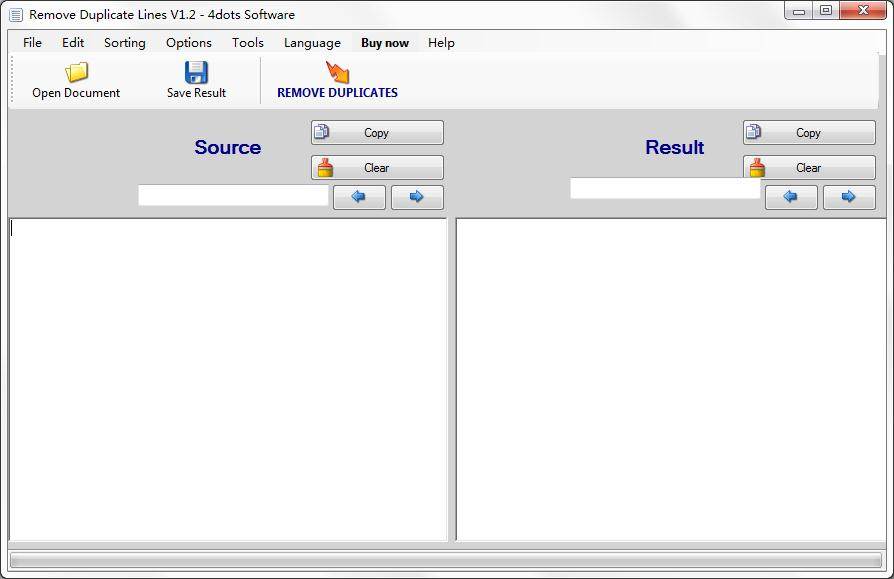Click the blue back arrow under Result
894x579 pixels.
[791, 197]
